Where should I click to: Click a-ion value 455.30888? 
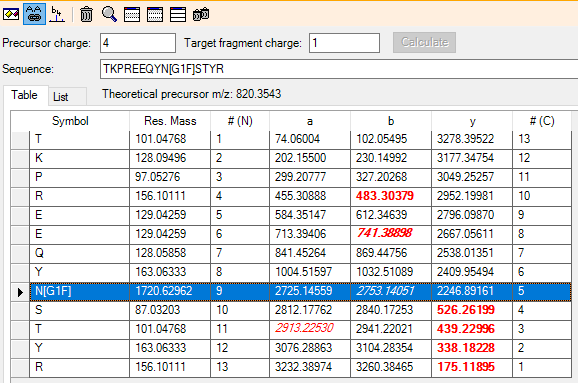310,196
